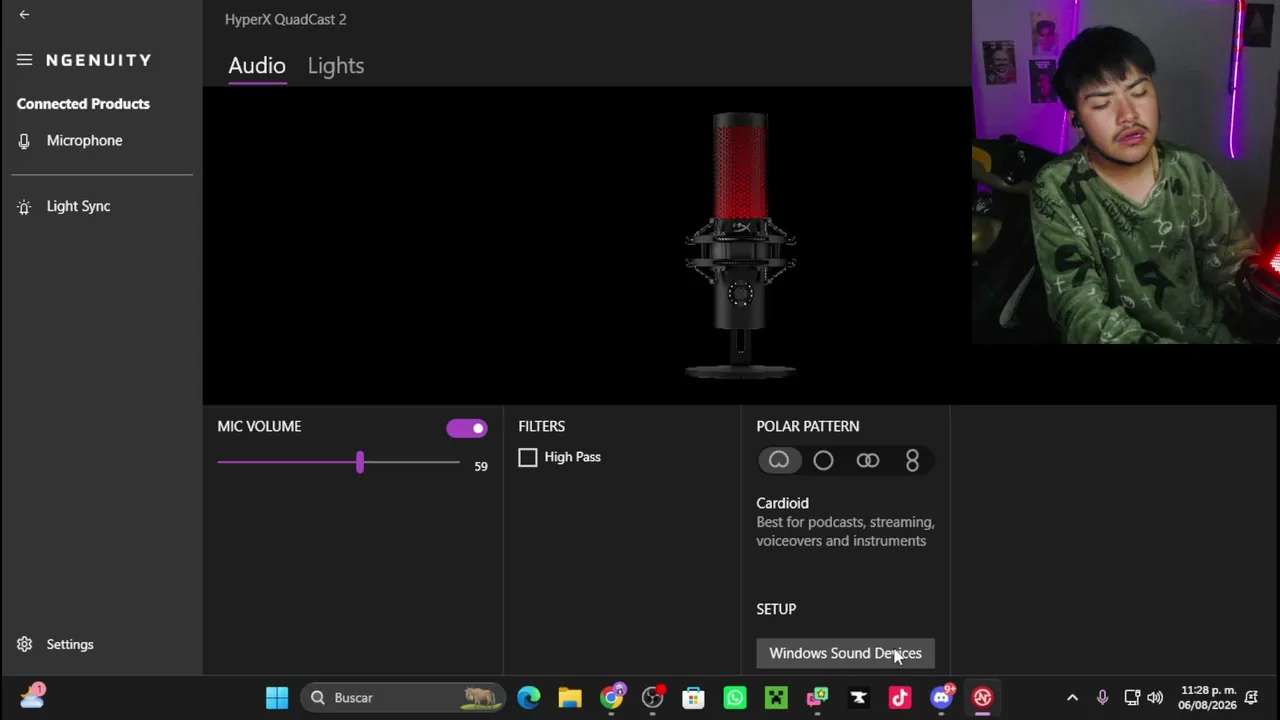Go back using the back arrow
1280x720 pixels.
pyautogui.click(x=24, y=15)
